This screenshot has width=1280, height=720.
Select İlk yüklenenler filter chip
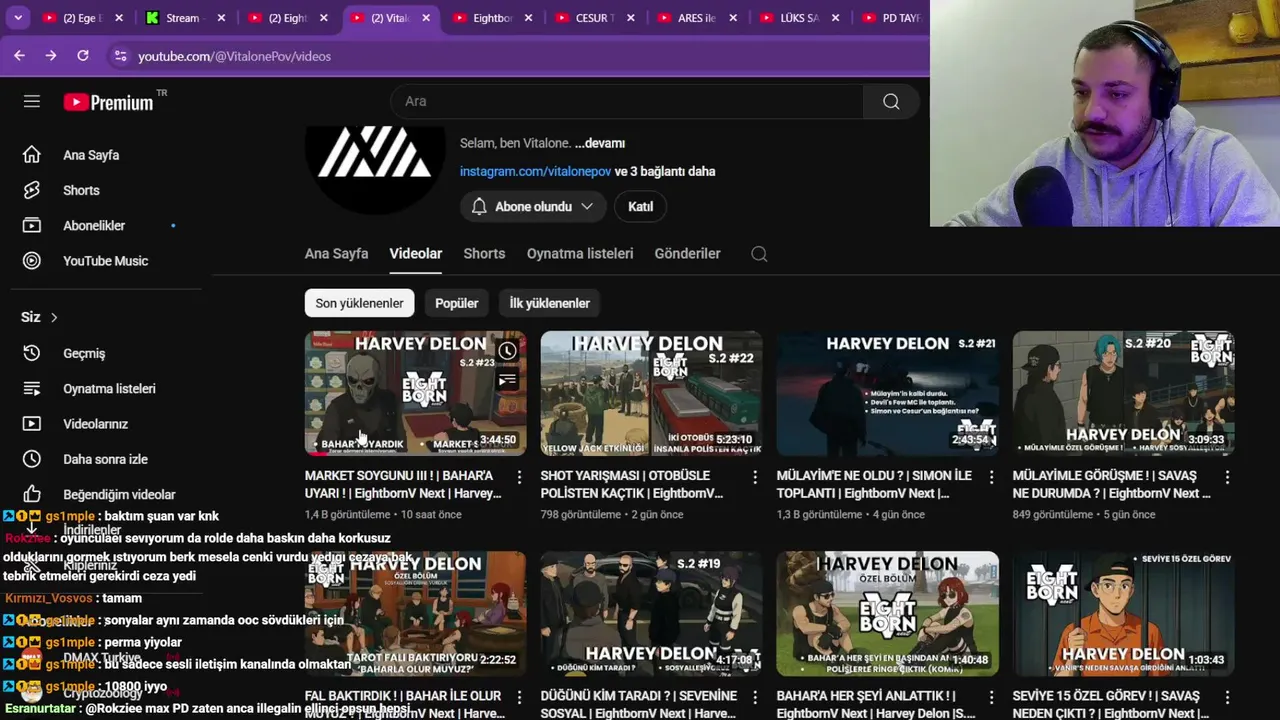coord(549,303)
